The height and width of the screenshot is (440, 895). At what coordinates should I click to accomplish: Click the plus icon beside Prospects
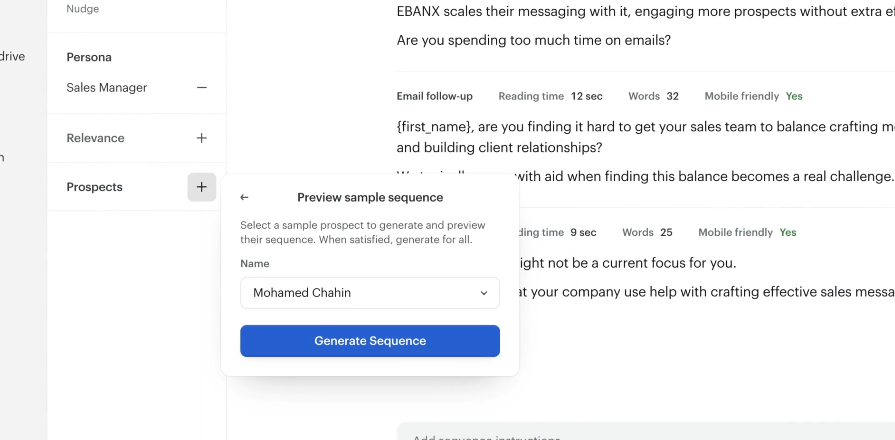[202, 187]
